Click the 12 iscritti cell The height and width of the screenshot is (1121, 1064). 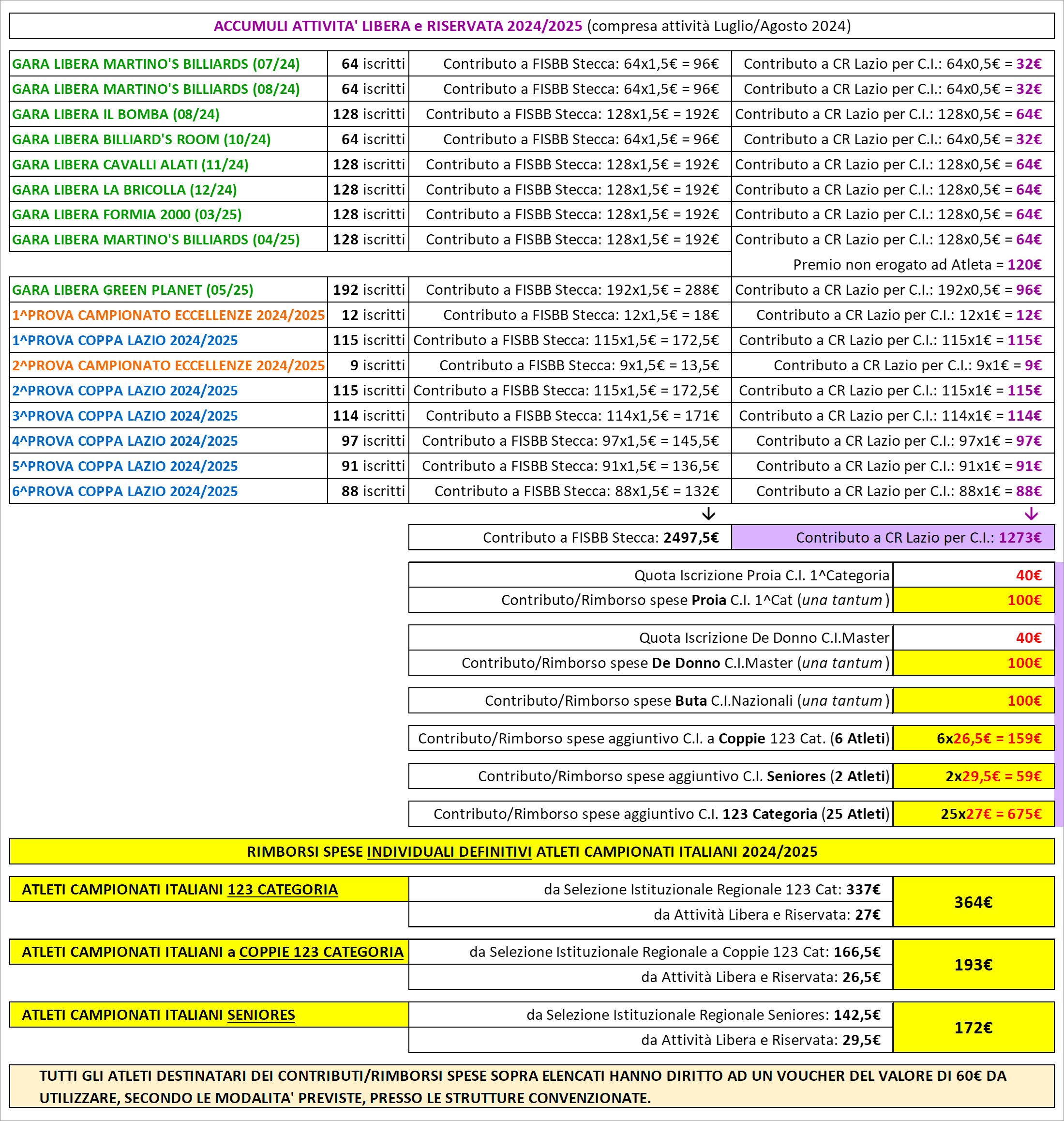point(368,315)
